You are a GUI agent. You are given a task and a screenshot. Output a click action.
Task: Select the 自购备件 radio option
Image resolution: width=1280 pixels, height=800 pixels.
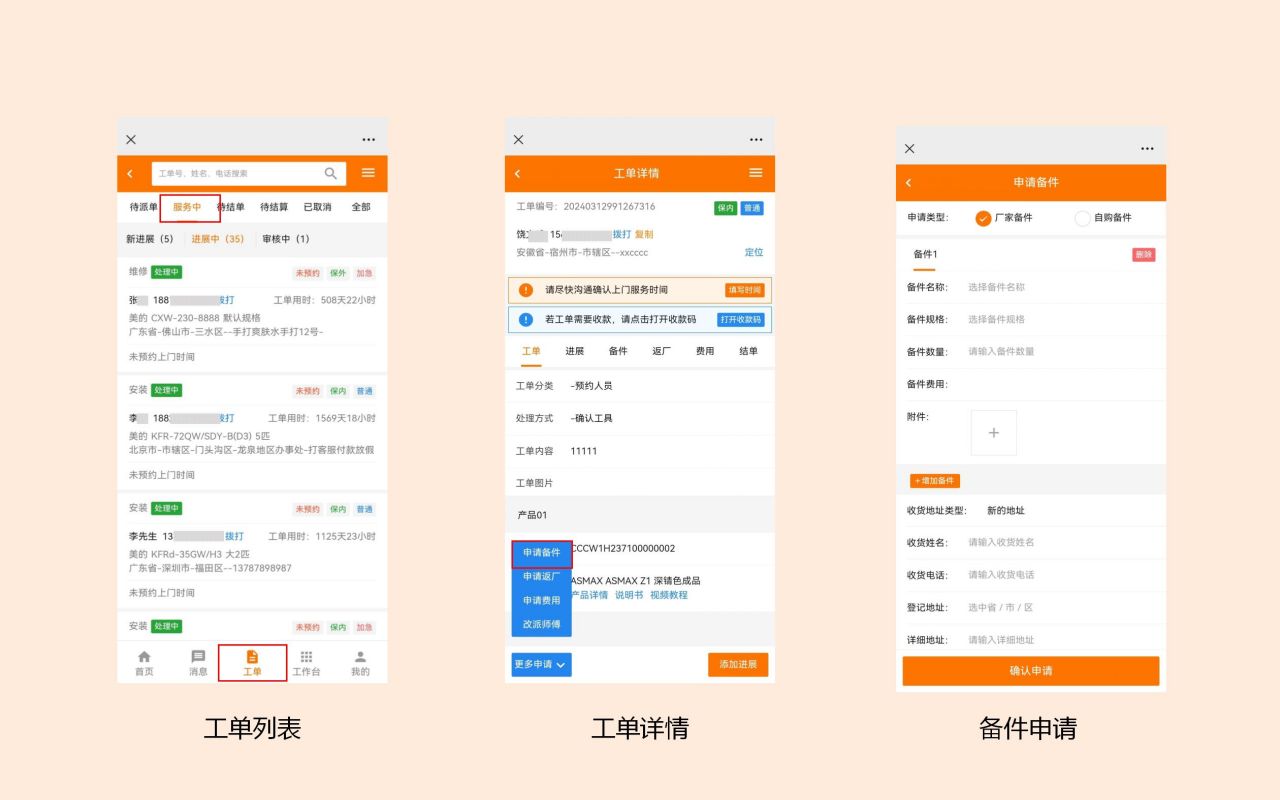[1082, 218]
